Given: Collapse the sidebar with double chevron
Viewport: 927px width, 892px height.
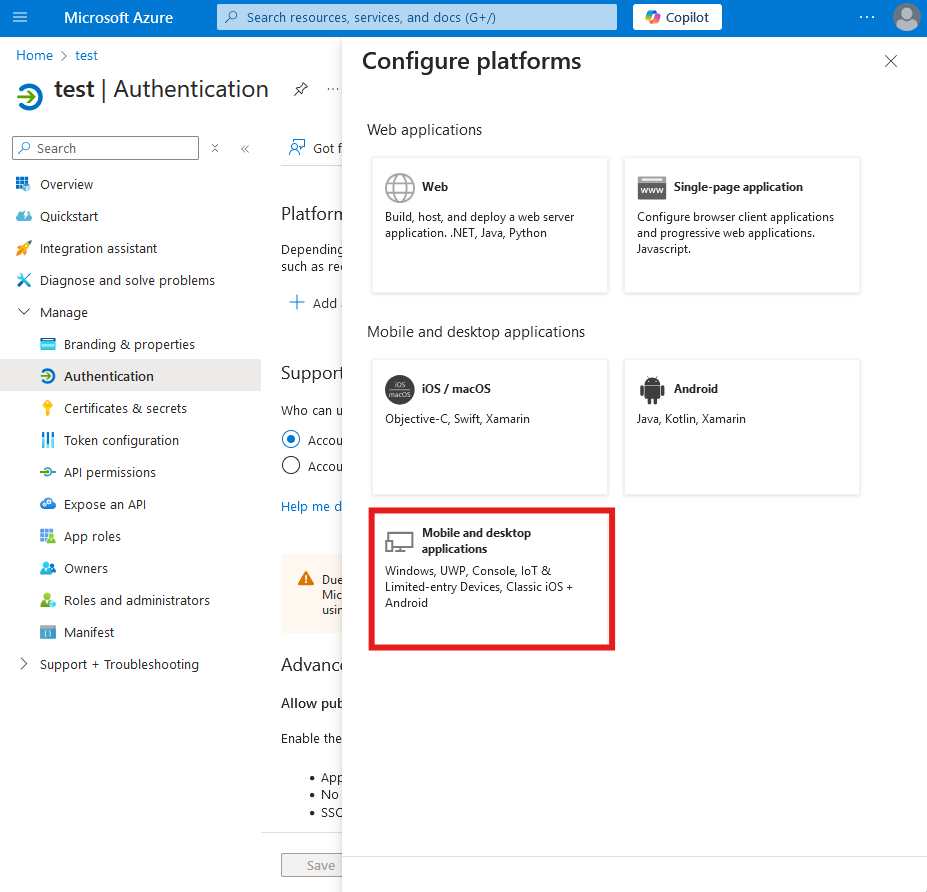Looking at the screenshot, I should point(245,148).
